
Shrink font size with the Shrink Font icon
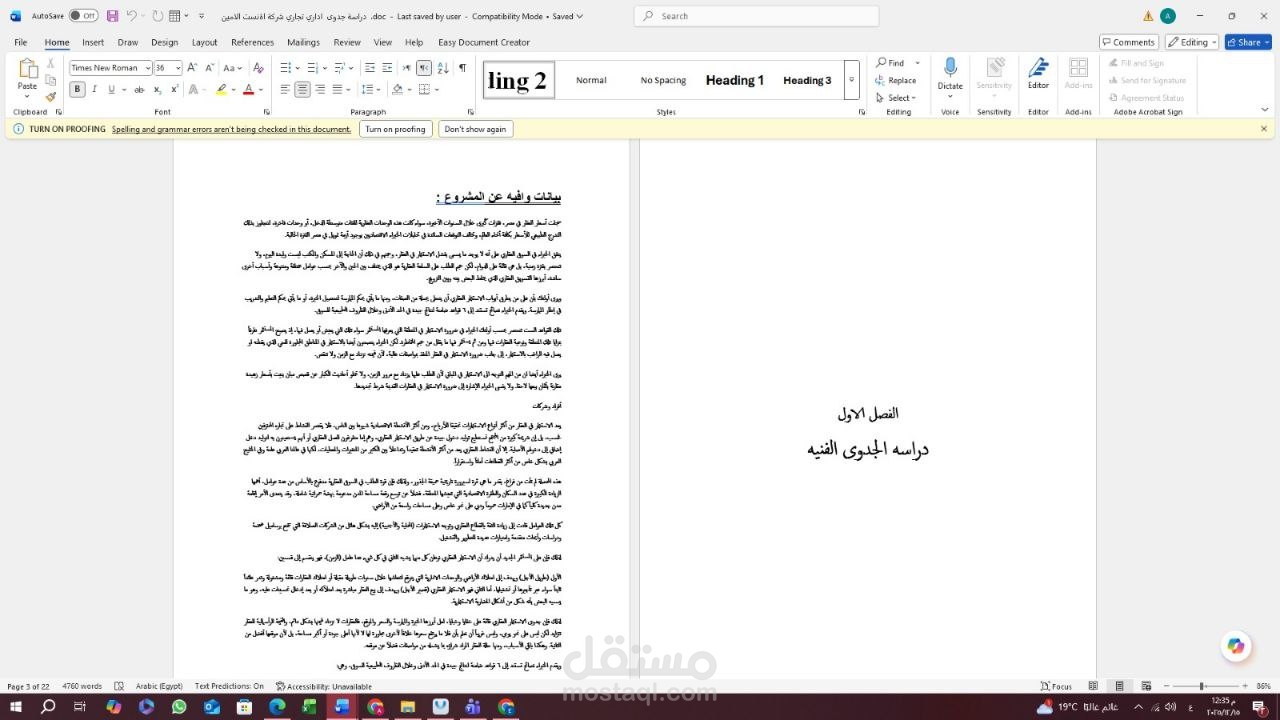[211, 68]
